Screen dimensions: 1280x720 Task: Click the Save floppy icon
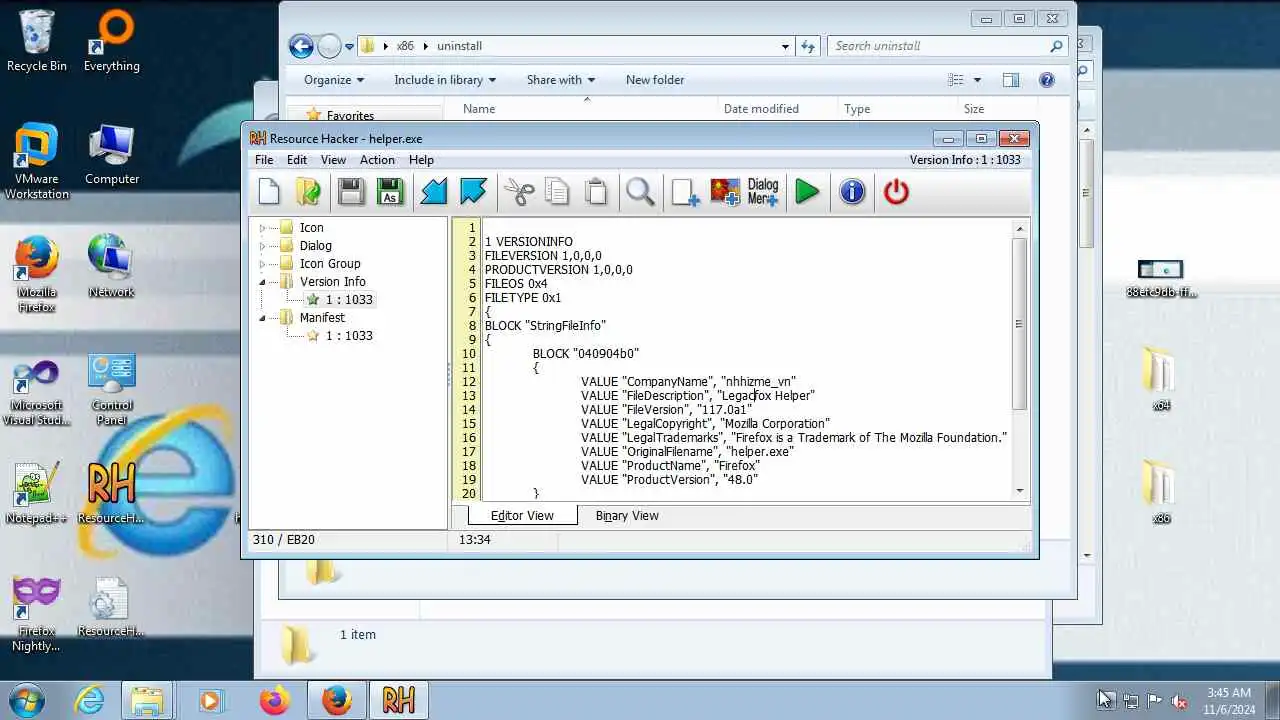tap(351, 191)
